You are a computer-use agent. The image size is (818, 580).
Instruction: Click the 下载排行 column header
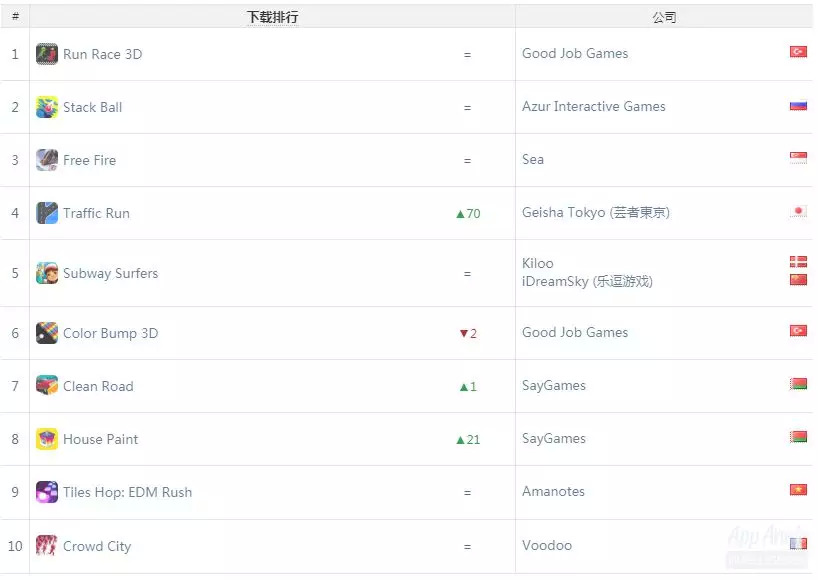[272, 17]
